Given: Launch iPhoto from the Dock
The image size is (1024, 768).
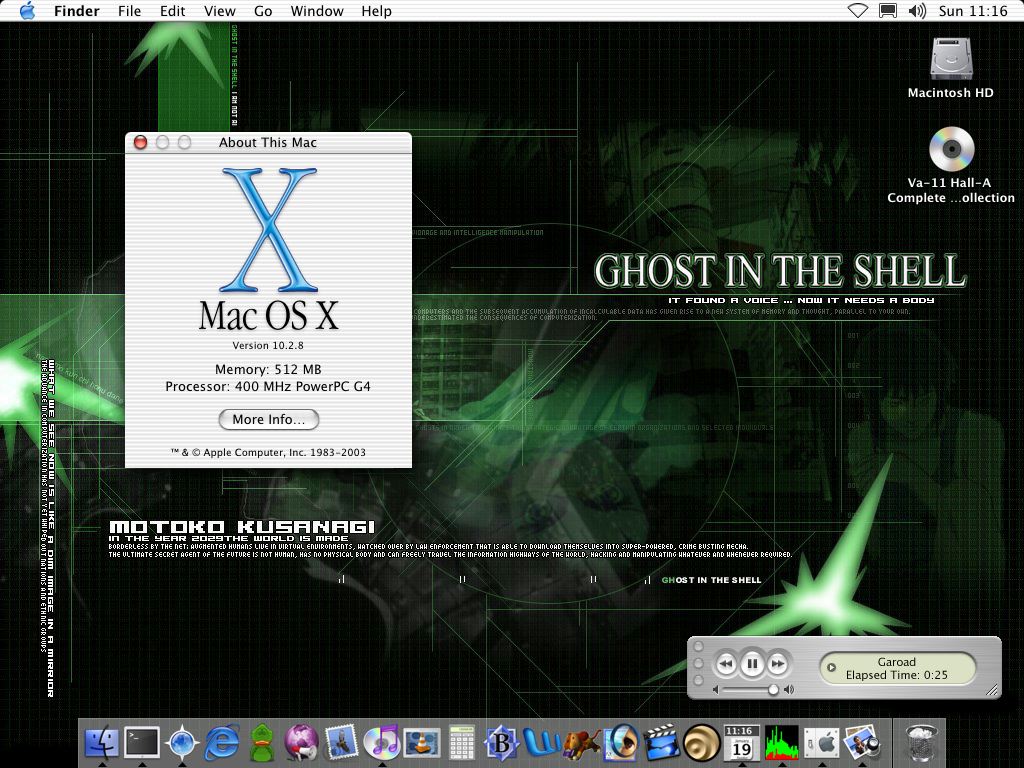Looking at the screenshot, I should click(861, 742).
